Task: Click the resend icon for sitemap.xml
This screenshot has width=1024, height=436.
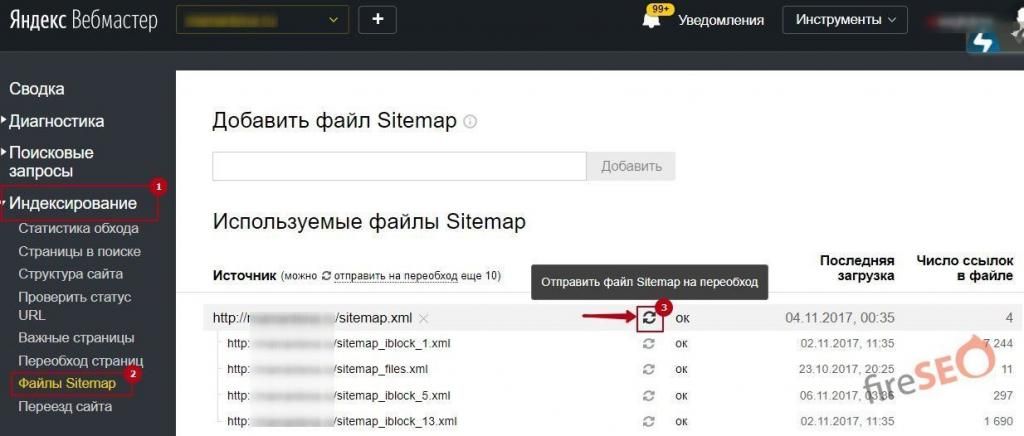Action: [x=650, y=318]
